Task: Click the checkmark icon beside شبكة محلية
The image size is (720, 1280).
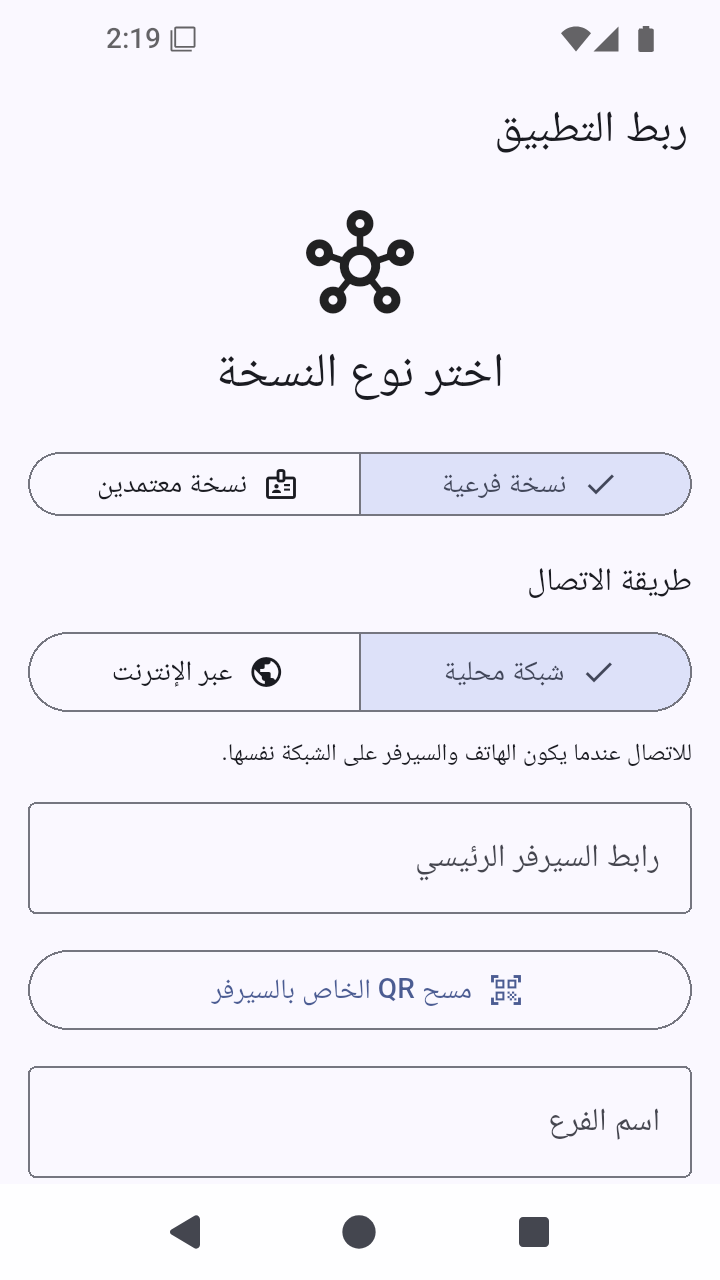Action: (x=598, y=672)
